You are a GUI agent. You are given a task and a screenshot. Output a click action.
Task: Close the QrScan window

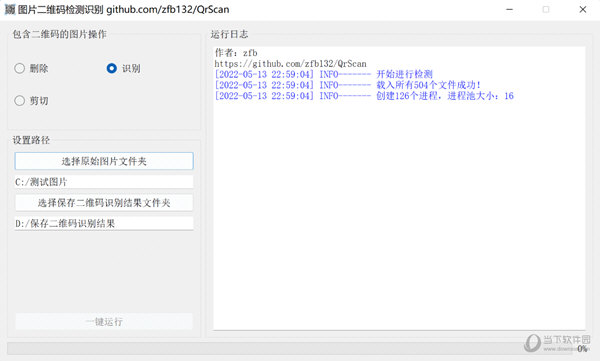tap(582, 10)
